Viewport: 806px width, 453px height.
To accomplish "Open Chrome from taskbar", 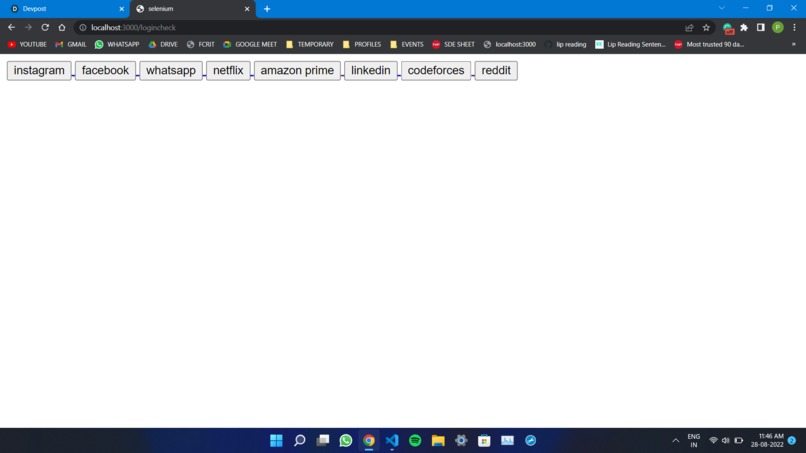I will pyautogui.click(x=369, y=441).
